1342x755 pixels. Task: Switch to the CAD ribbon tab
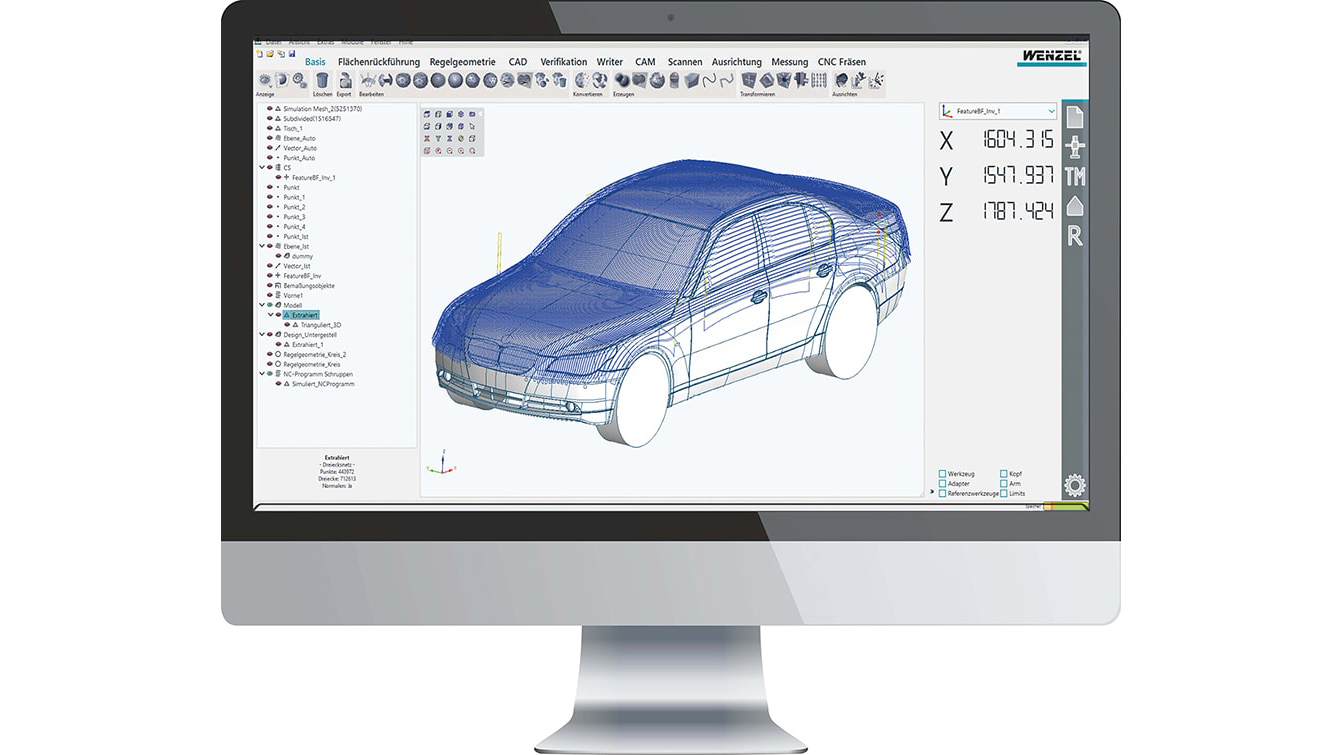pos(517,62)
